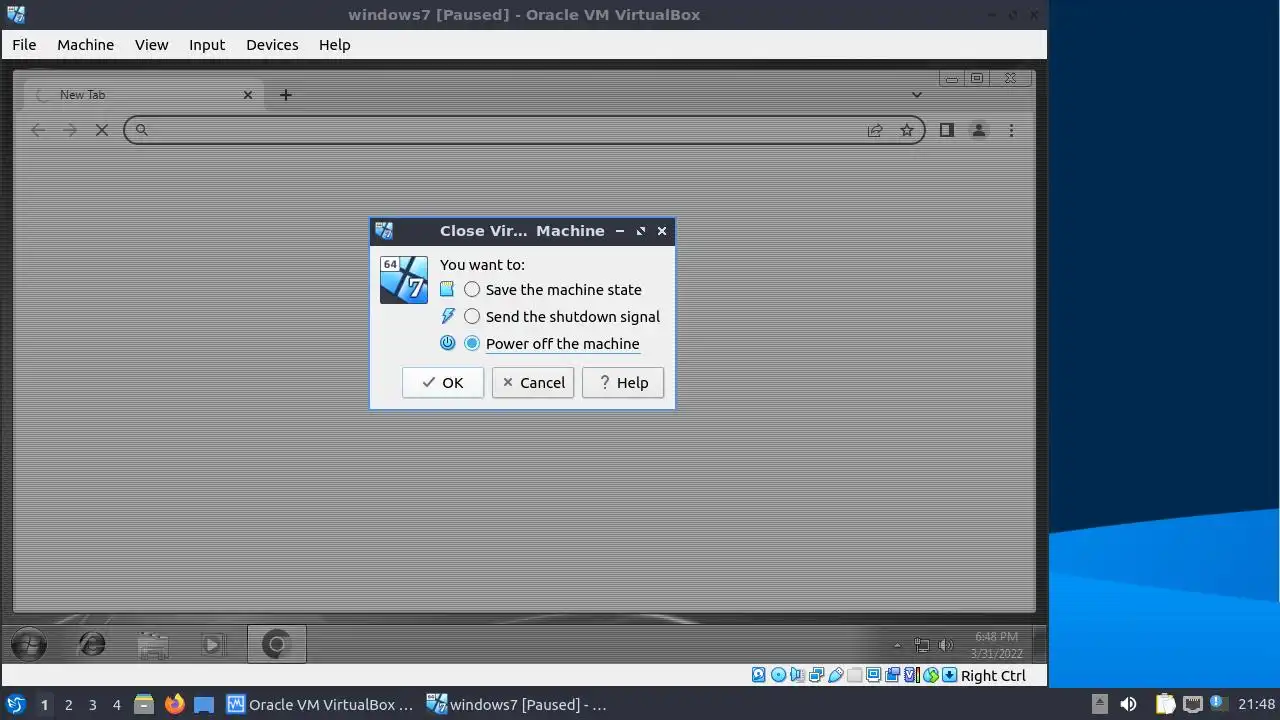Click recording status bar icon
This screenshot has height=720, width=1280.
892,675
